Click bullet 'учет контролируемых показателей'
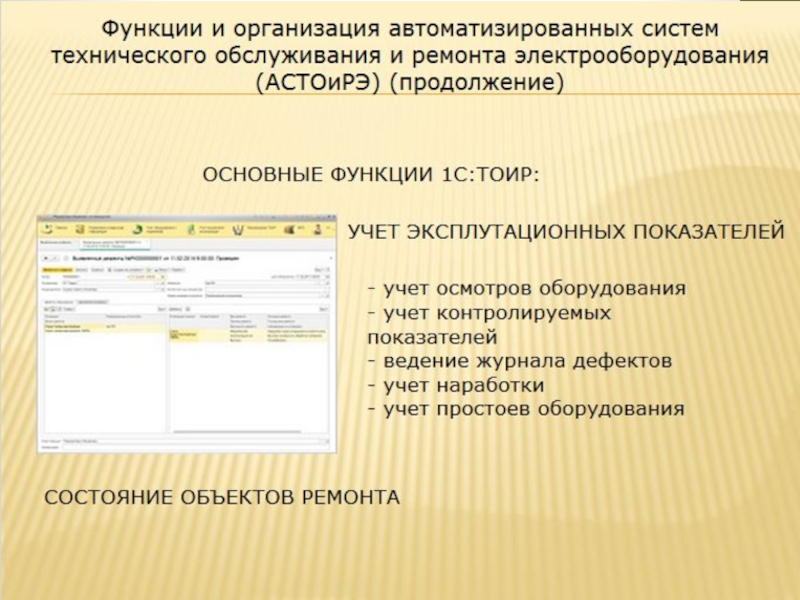 click(x=489, y=325)
